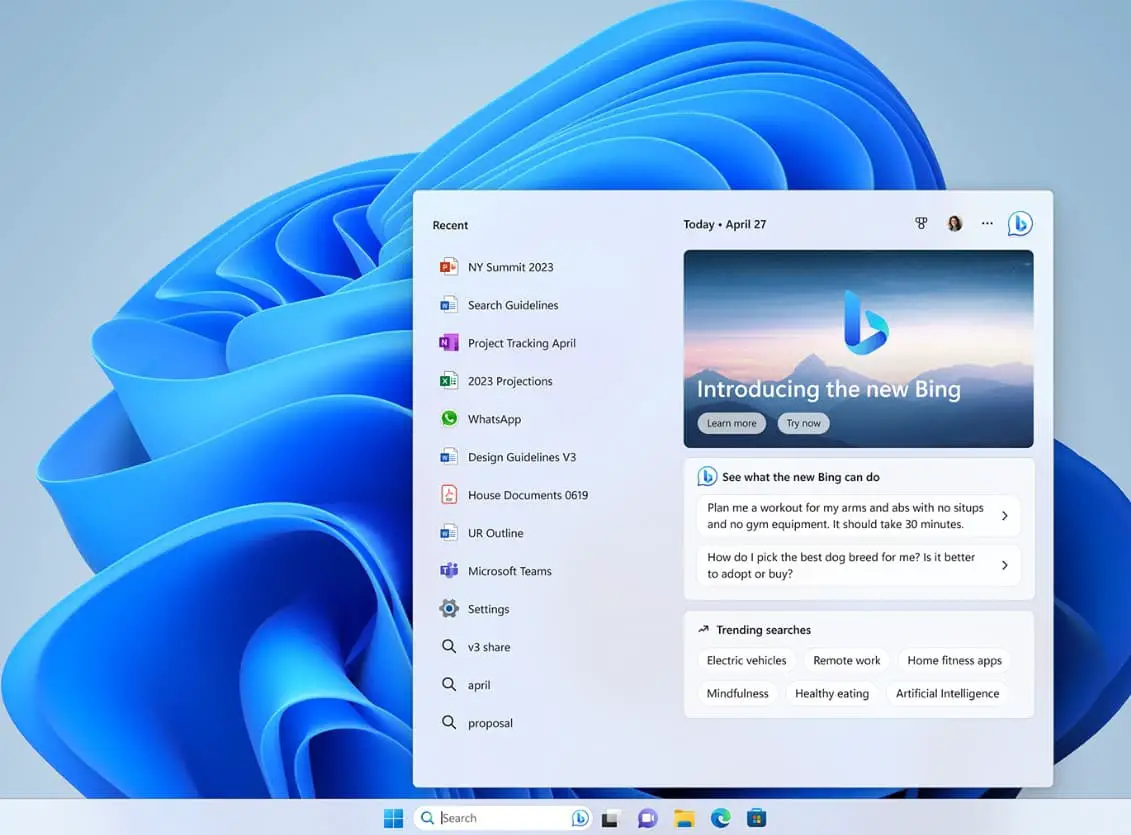Screen dimensions: 1131x835
Task: Click the Learn more button
Action: tap(731, 423)
